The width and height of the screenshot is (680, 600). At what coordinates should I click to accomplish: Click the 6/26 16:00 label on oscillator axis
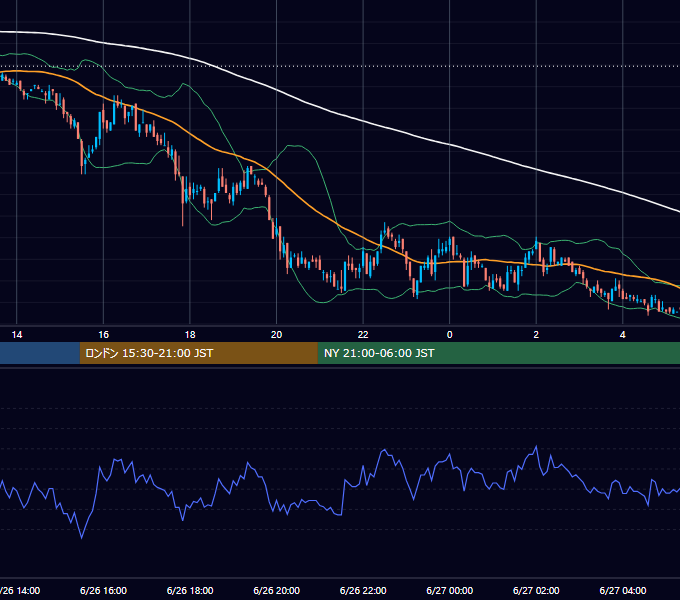(103, 590)
